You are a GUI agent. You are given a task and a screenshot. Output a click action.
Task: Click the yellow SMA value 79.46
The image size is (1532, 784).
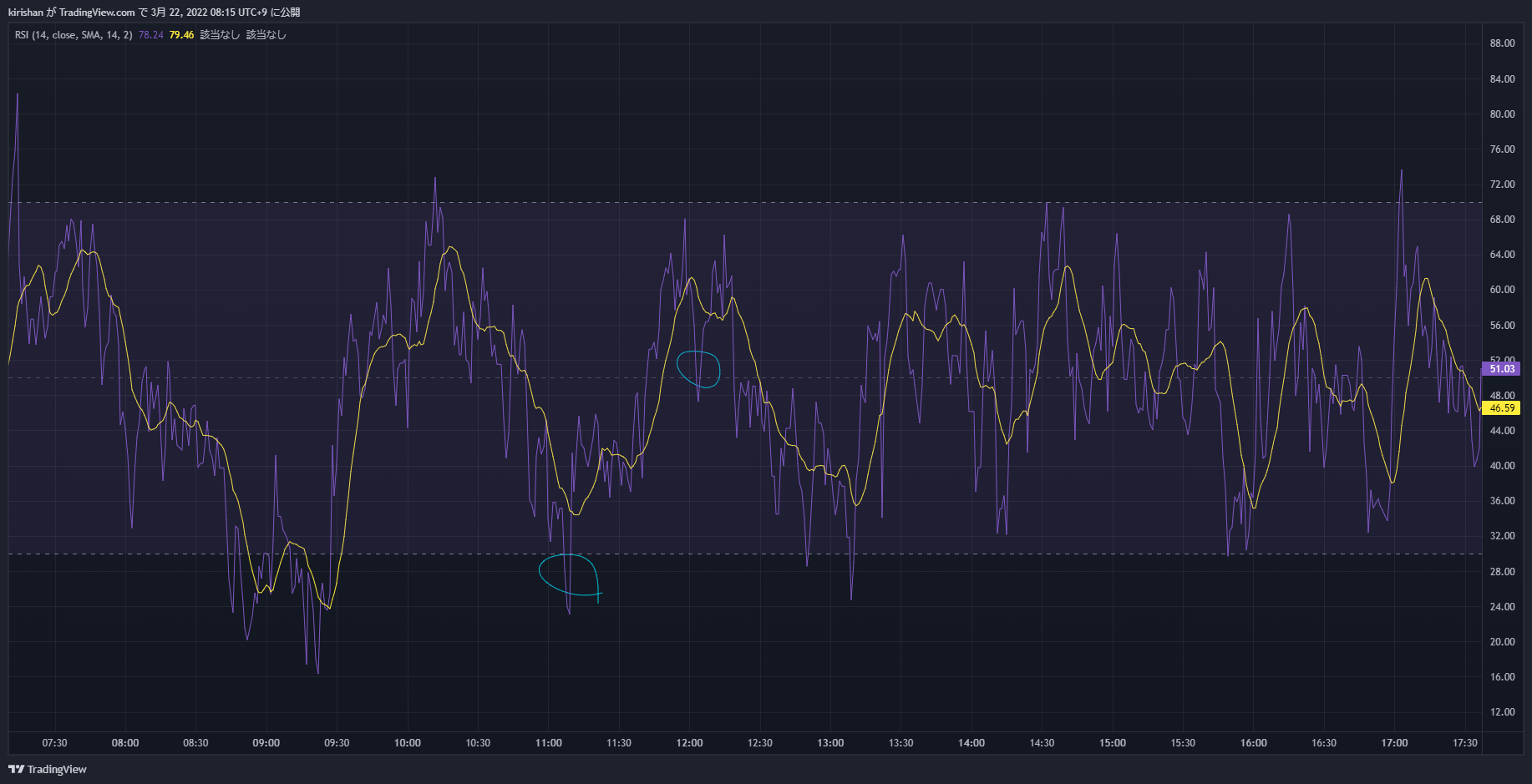pyautogui.click(x=181, y=35)
